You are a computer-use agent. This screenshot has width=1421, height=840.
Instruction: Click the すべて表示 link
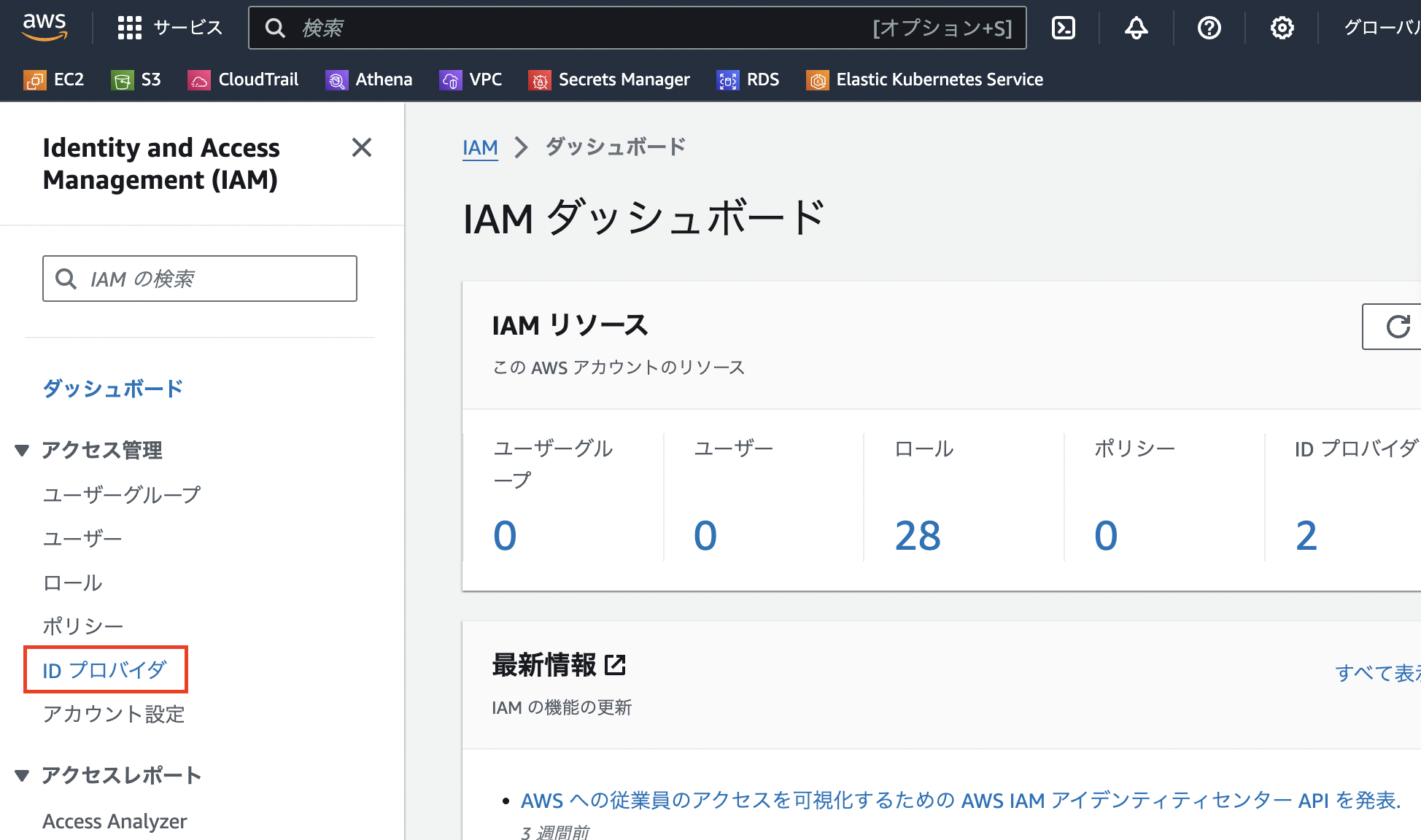tap(1377, 673)
